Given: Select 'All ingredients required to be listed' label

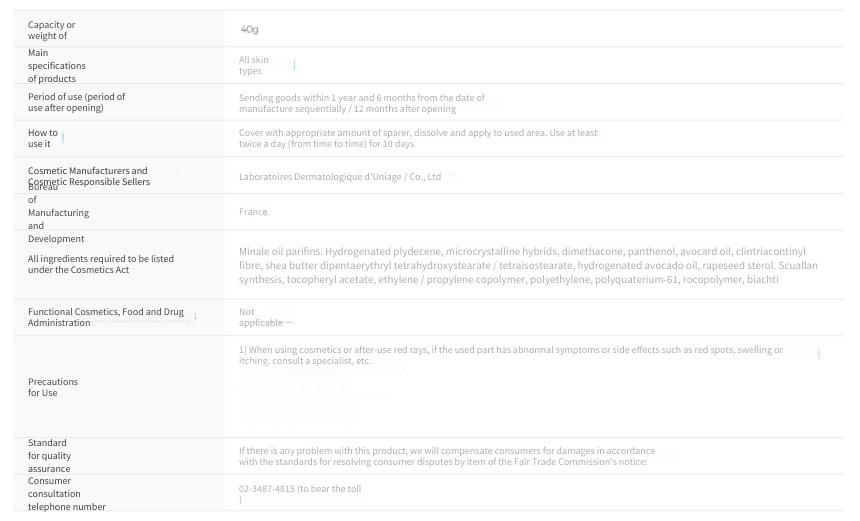Looking at the screenshot, I should [x=100, y=264].
